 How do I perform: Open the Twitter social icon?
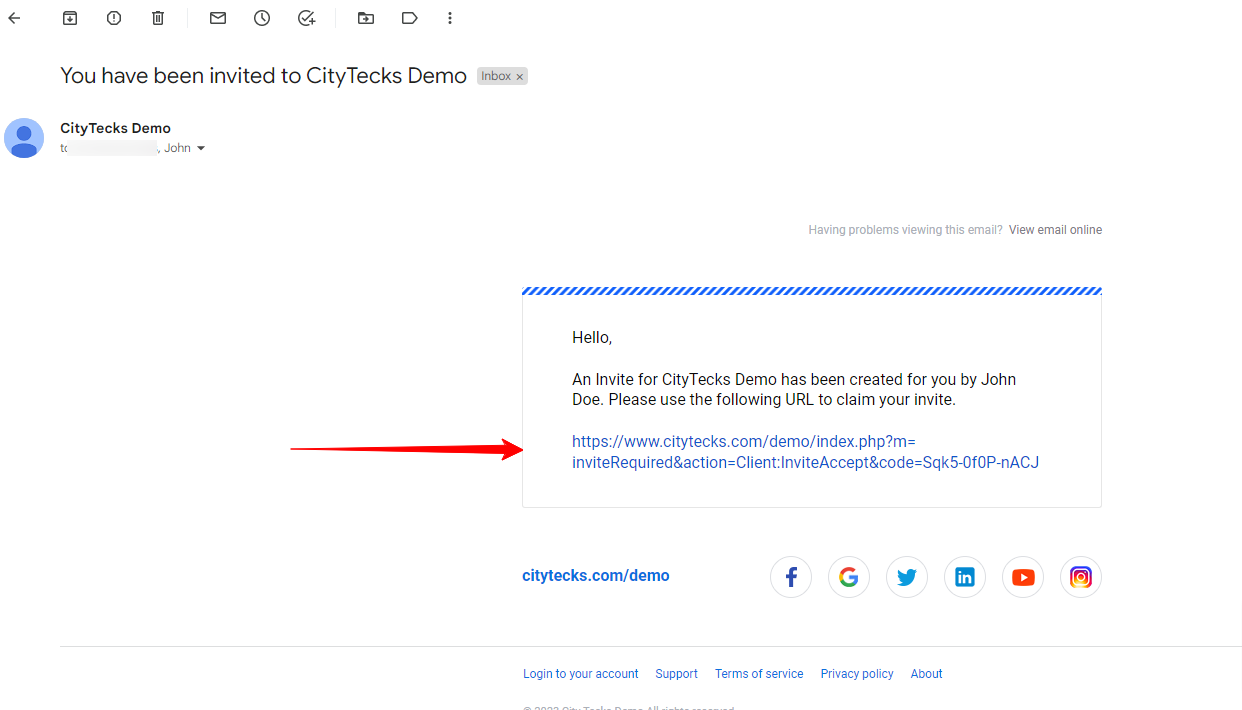point(907,577)
